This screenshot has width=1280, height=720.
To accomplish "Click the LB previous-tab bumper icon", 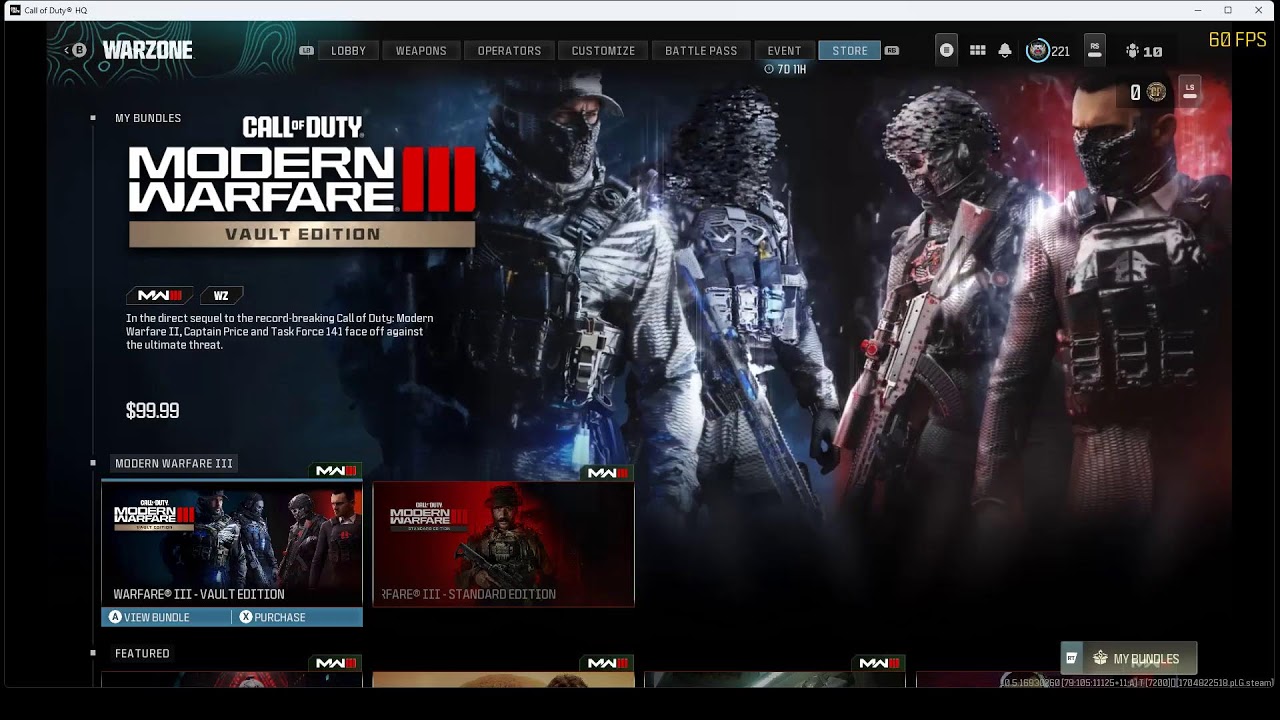I will (306, 50).
